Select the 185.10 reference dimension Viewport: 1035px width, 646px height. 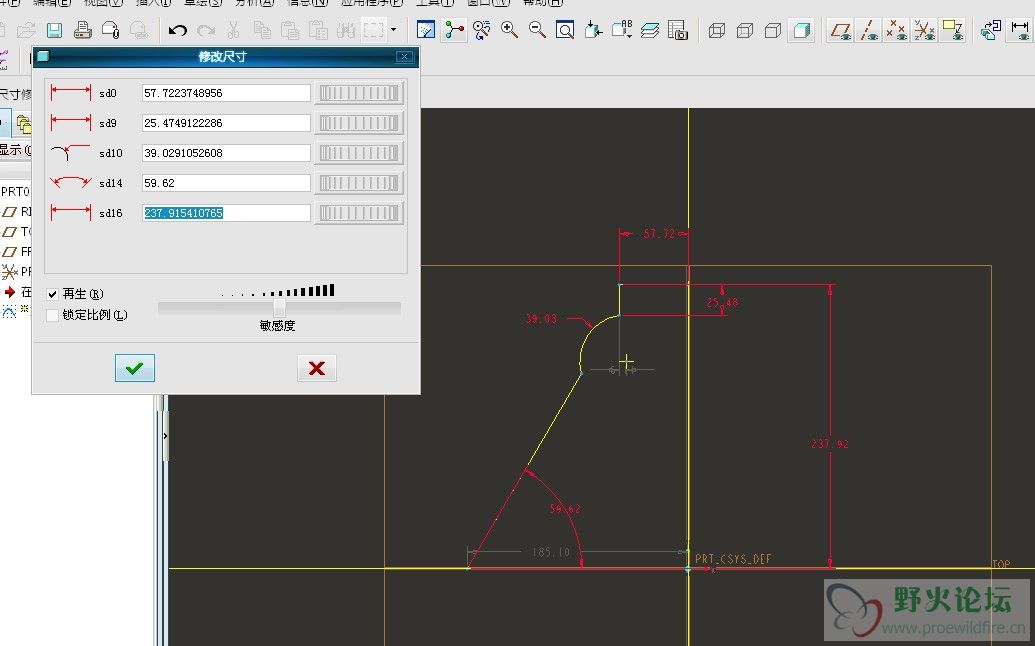pos(551,552)
